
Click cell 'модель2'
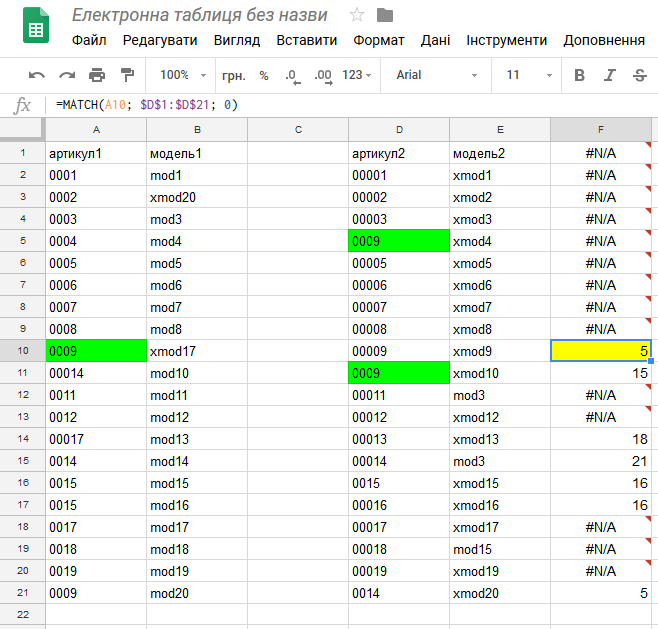click(500, 153)
